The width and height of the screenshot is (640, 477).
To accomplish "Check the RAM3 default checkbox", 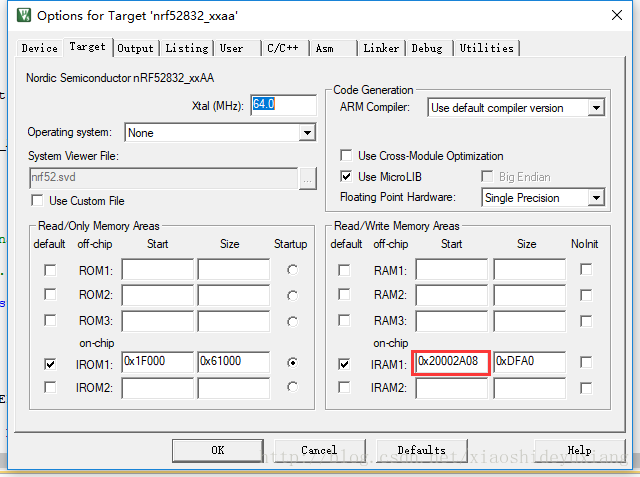I will [344, 320].
